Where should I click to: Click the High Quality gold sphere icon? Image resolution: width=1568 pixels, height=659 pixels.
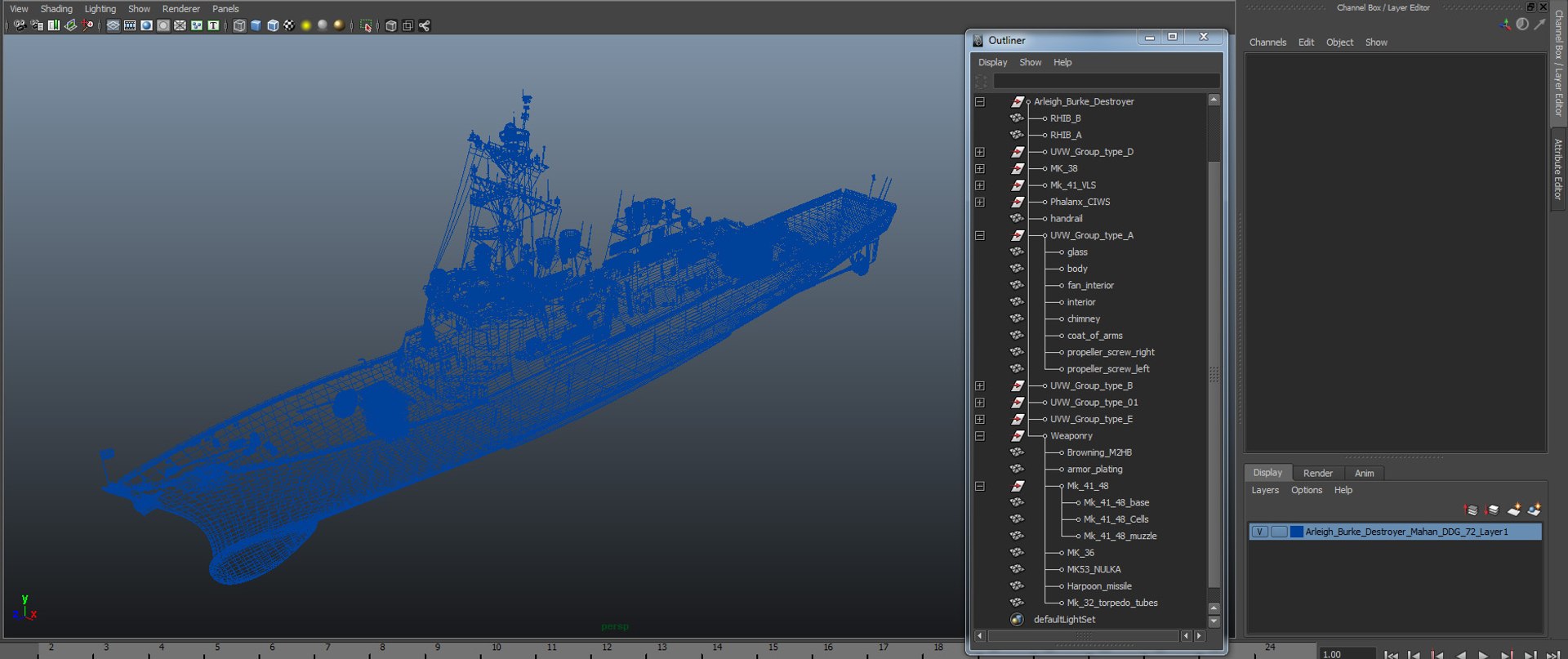[339, 25]
